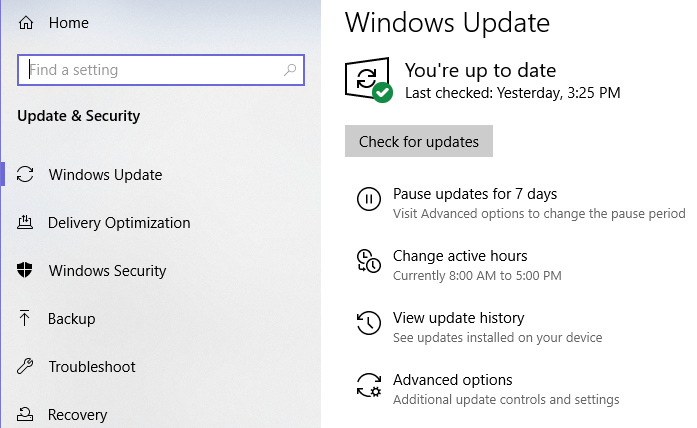This screenshot has width=697, height=428.
Task: Click the Windows Security shield icon
Action: pyautogui.click(x=25, y=270)
